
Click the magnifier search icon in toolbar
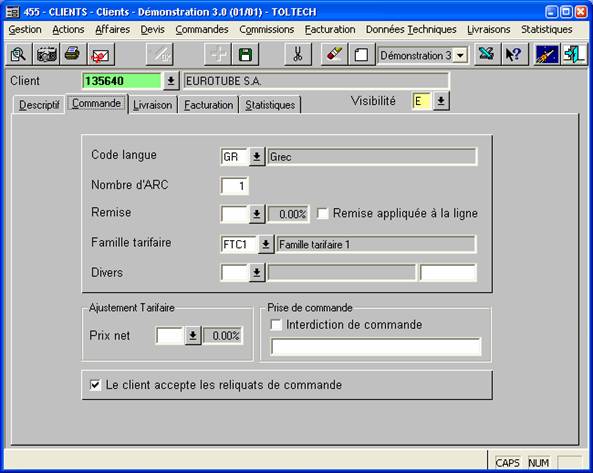(18, 55)
